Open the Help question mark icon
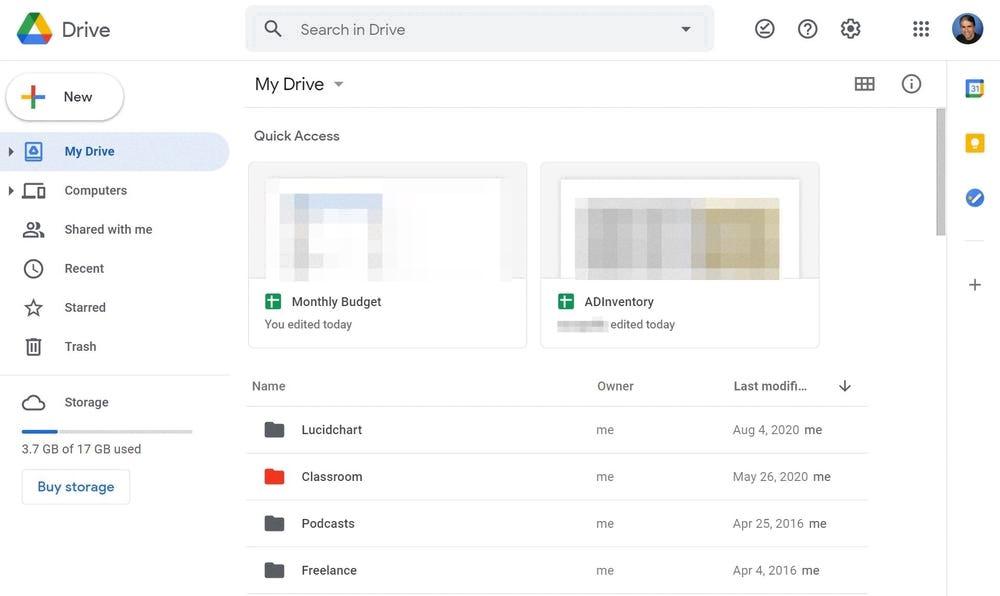This screenshot has height=596, width=1000. (x=807, y=29)
